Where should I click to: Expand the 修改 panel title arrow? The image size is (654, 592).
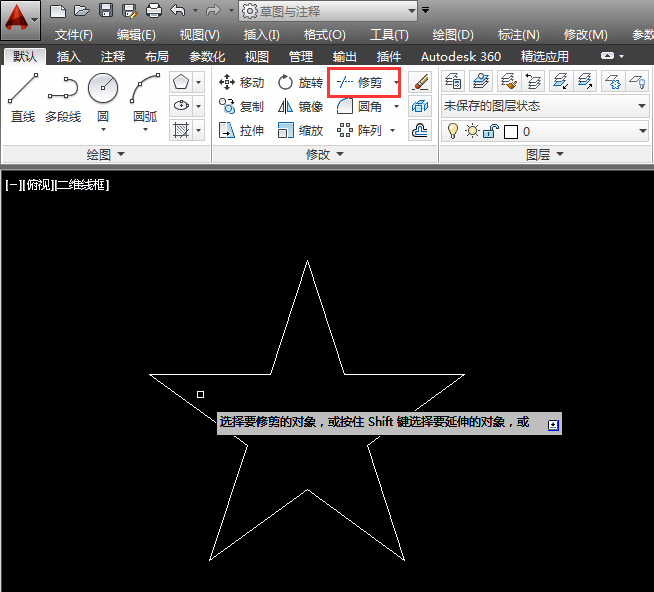pyautogui.click(x=340, y=154)
